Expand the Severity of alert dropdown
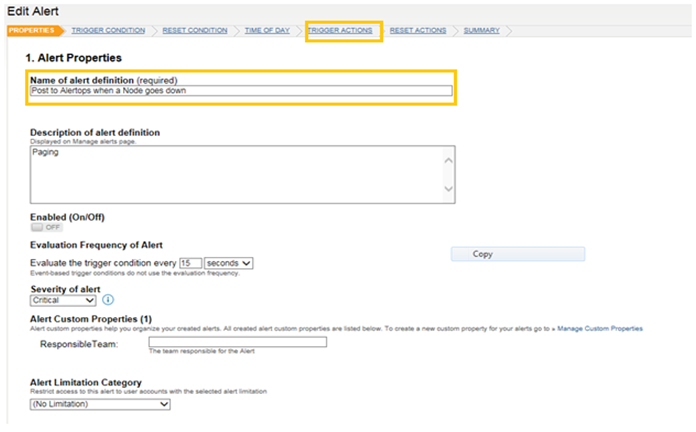 pyautogui.click(x=63, y=299)
